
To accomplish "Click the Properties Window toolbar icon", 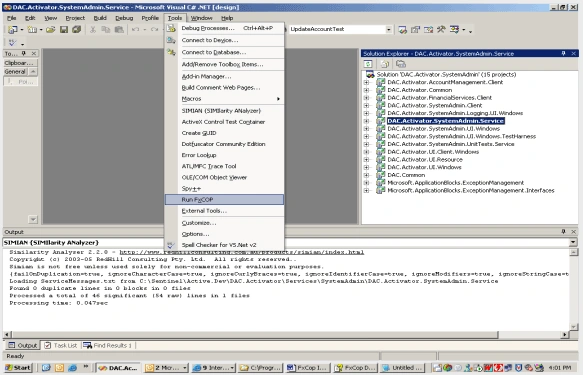I will (x=415, y=29).
